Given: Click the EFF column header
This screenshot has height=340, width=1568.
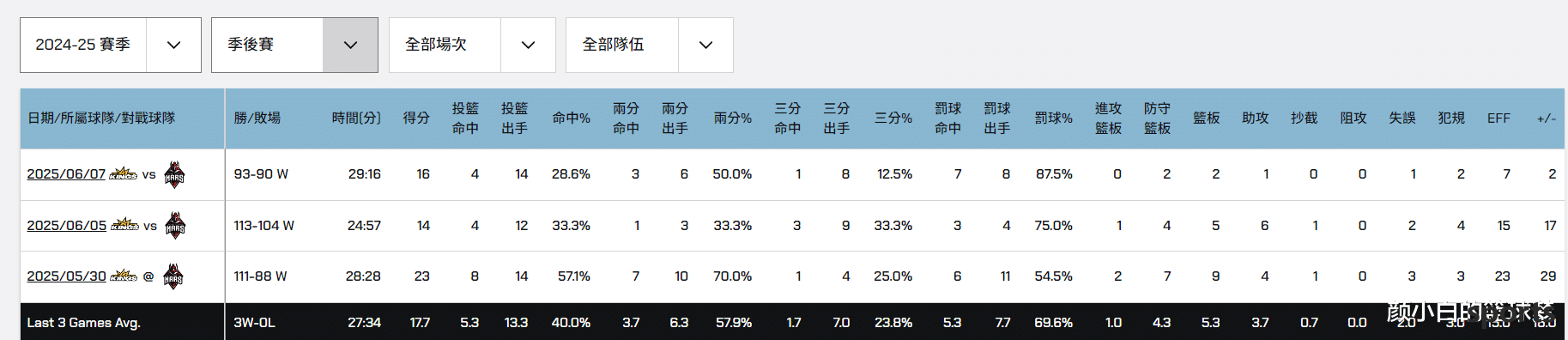Looking at the screenshot, I should pos(1498,118).
